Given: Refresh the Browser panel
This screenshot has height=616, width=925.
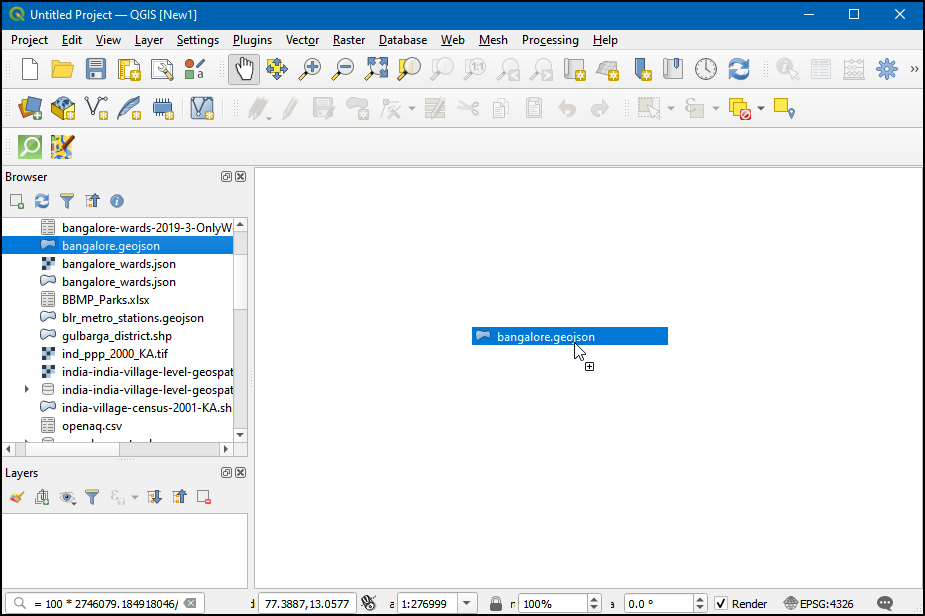Looking at the screenshot, I should click(42, 201).
